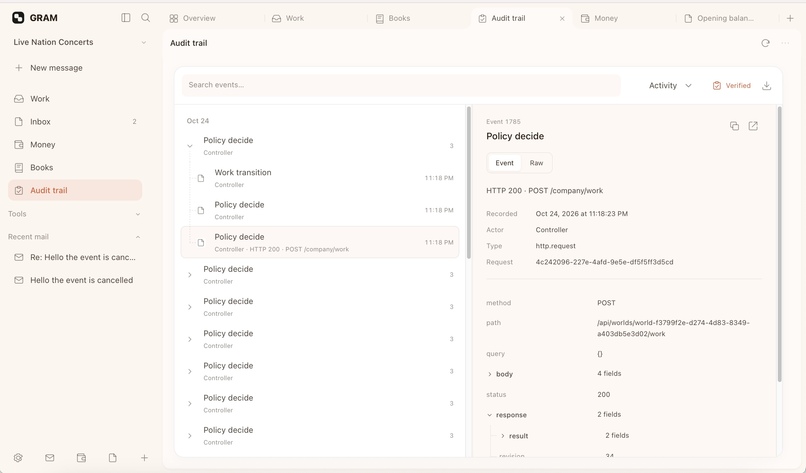Open the Live Nation Concerts company dropdown

[x=79, y=42]
